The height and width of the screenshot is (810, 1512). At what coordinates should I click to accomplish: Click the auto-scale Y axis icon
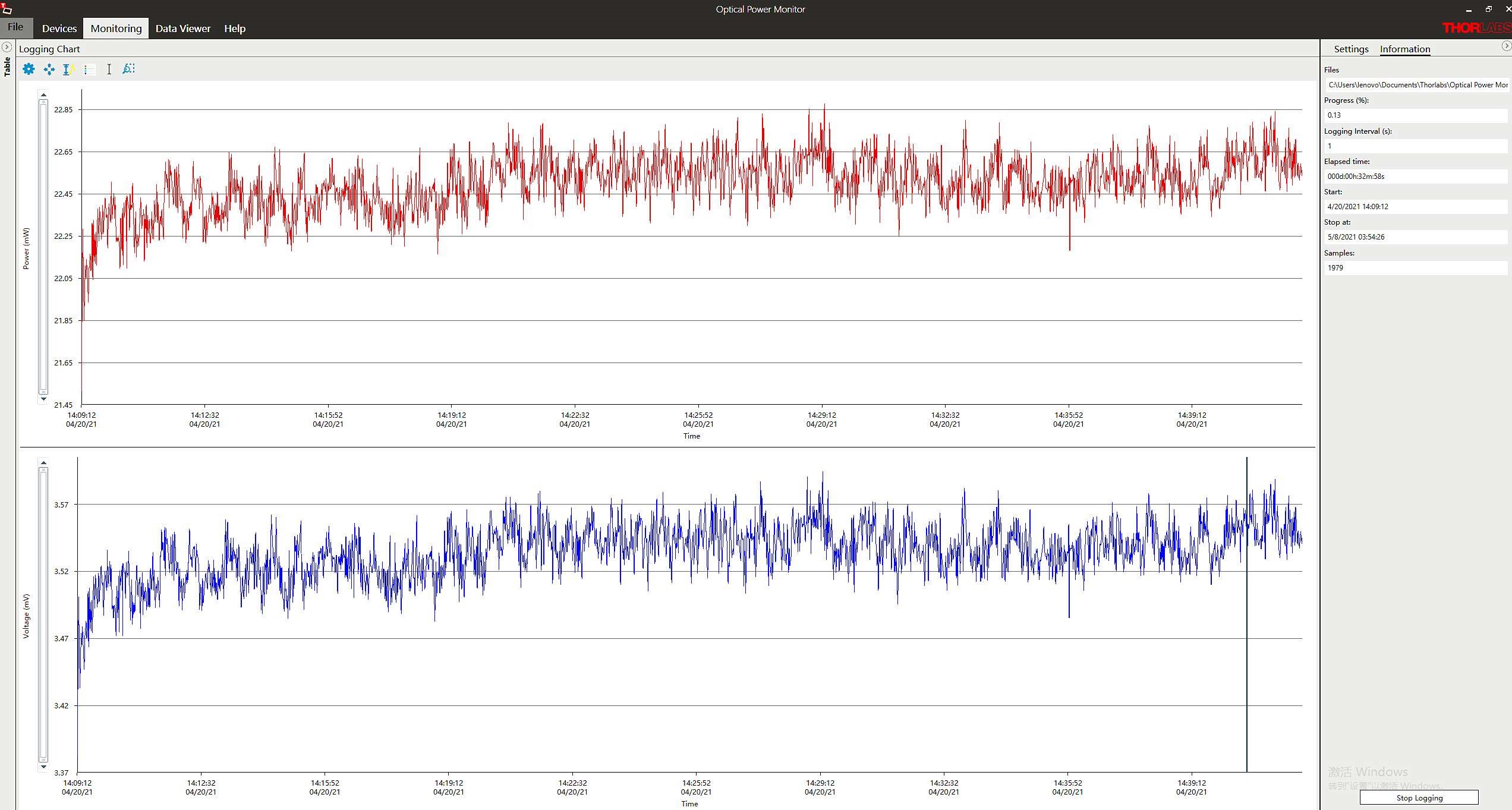(69, 70)
